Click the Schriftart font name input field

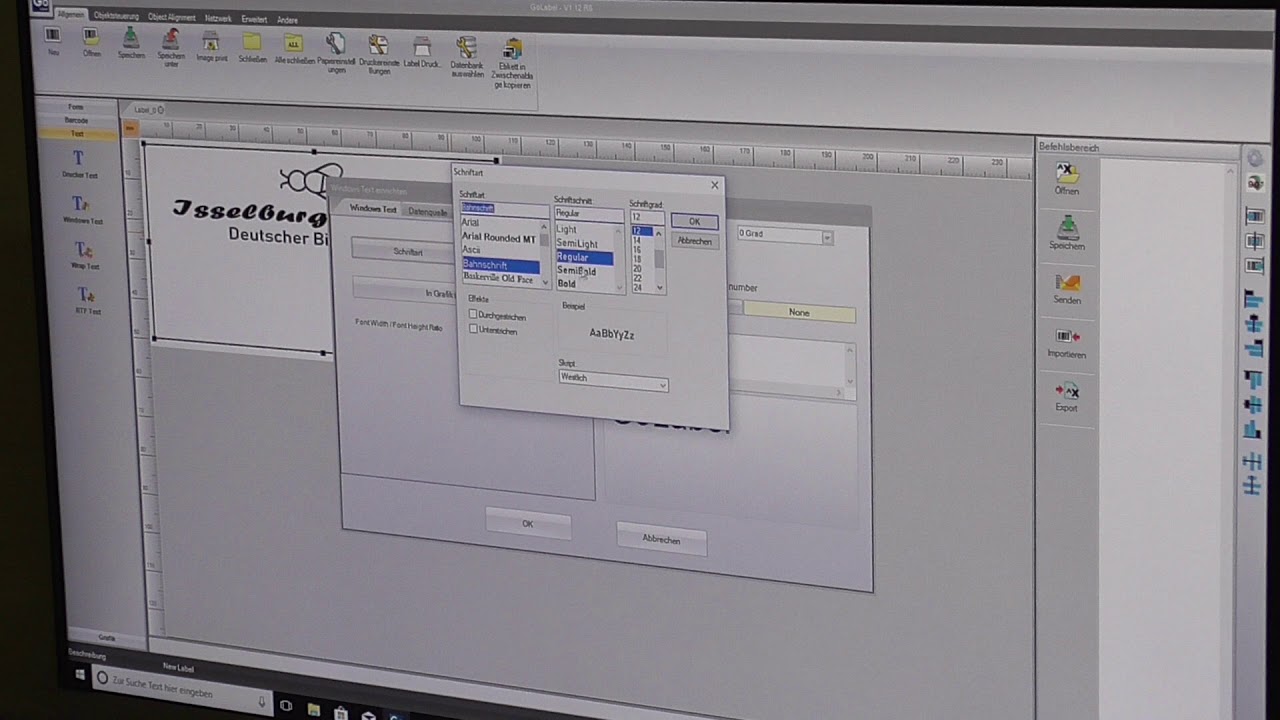coord(504,208)
